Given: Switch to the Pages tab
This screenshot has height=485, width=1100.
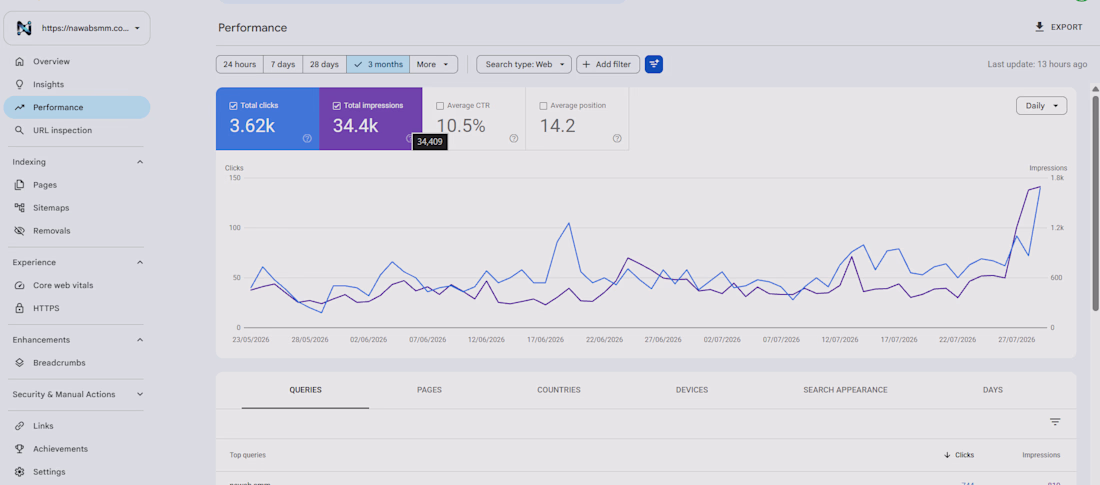Looking at the screenshot, I should pos(429,390).
